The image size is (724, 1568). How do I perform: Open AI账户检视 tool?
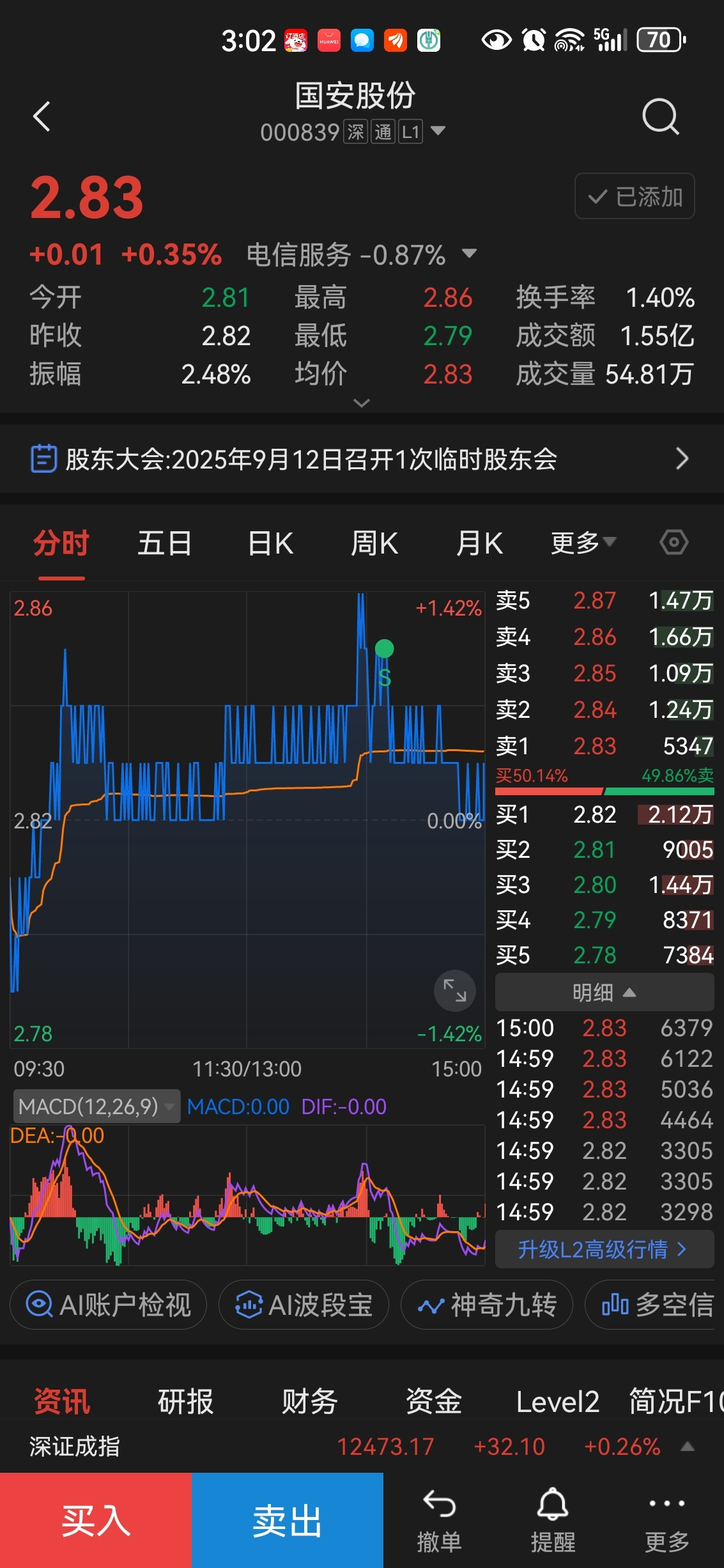109,1305
